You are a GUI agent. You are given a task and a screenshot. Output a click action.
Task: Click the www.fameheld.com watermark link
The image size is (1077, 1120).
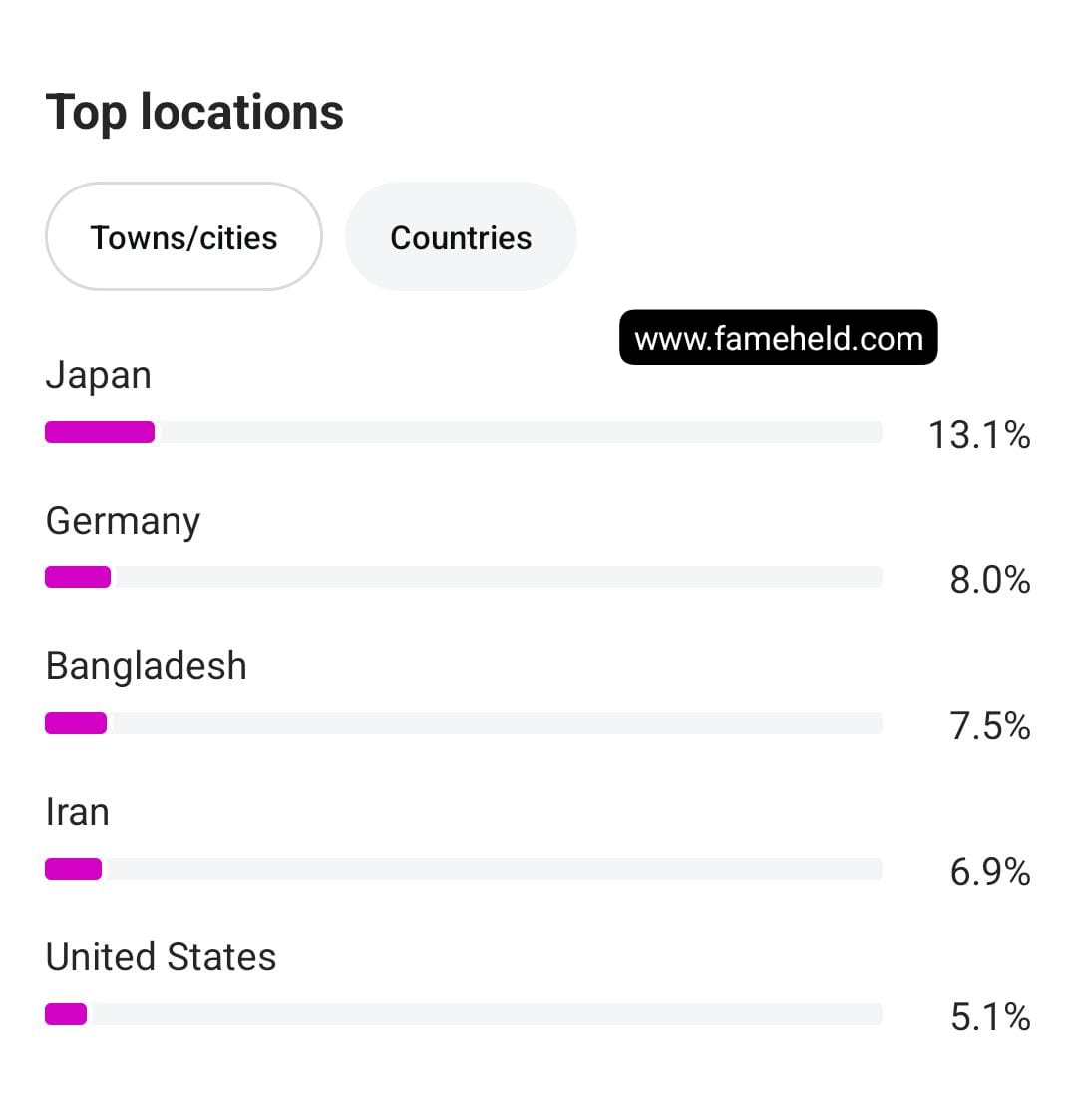(778, 338)
